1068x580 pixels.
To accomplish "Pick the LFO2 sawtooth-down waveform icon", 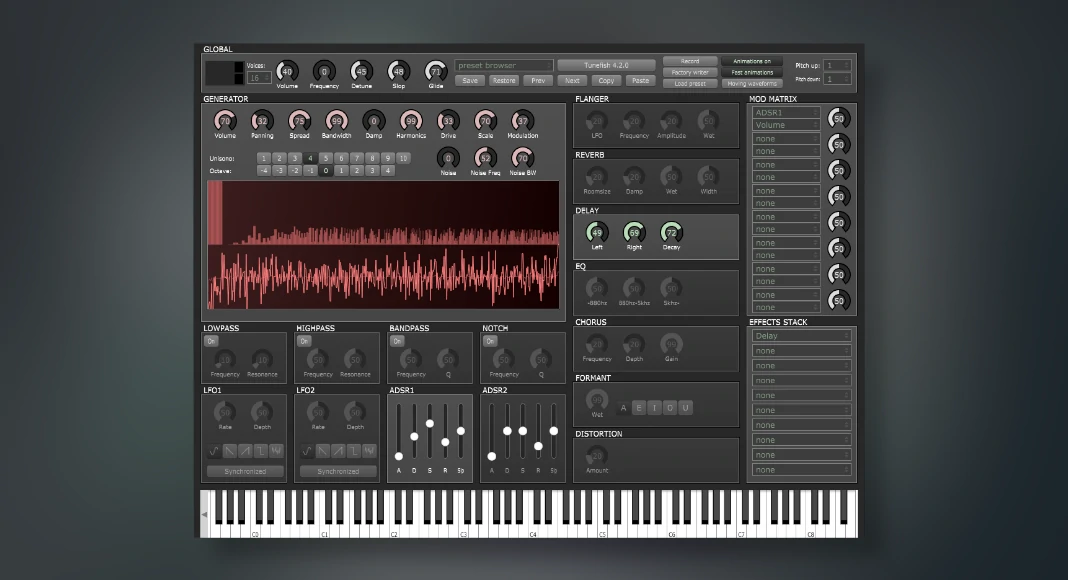I will coord(323,451).
